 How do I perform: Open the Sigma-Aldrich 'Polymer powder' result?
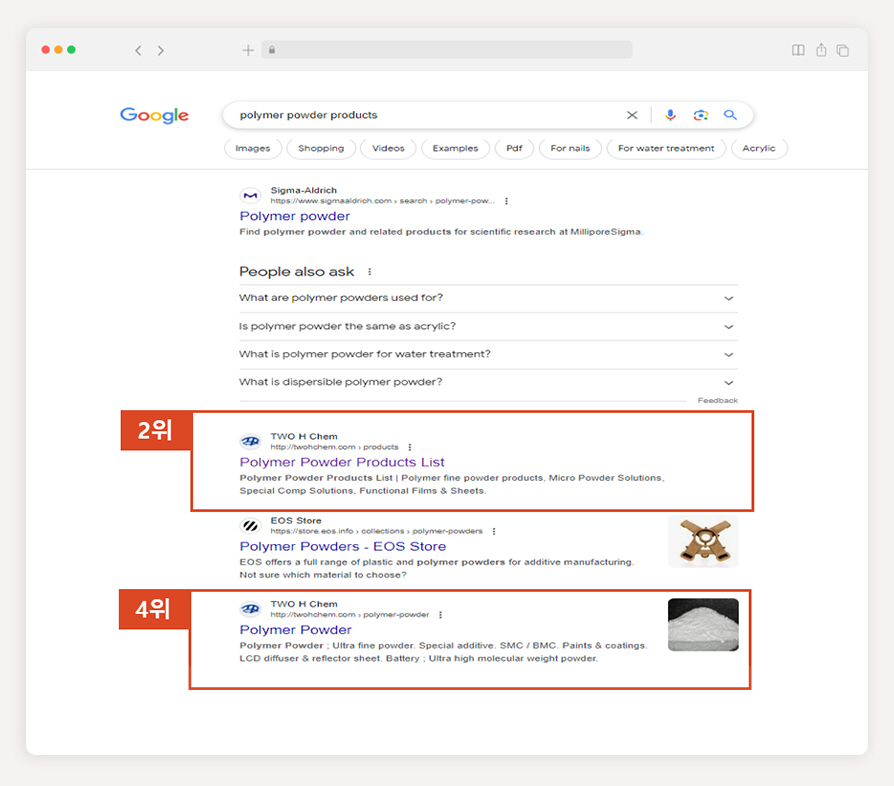295,217
